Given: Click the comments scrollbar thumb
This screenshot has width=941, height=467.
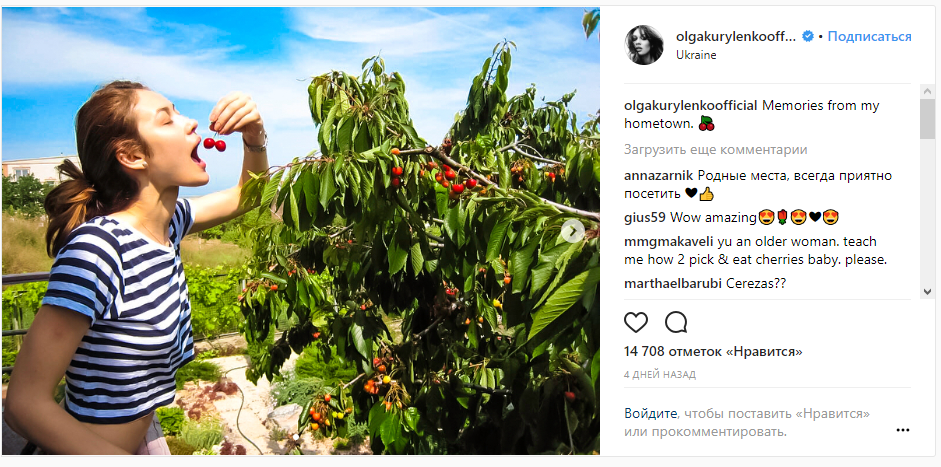Looking at the screenshot, I should click(927, 119).
